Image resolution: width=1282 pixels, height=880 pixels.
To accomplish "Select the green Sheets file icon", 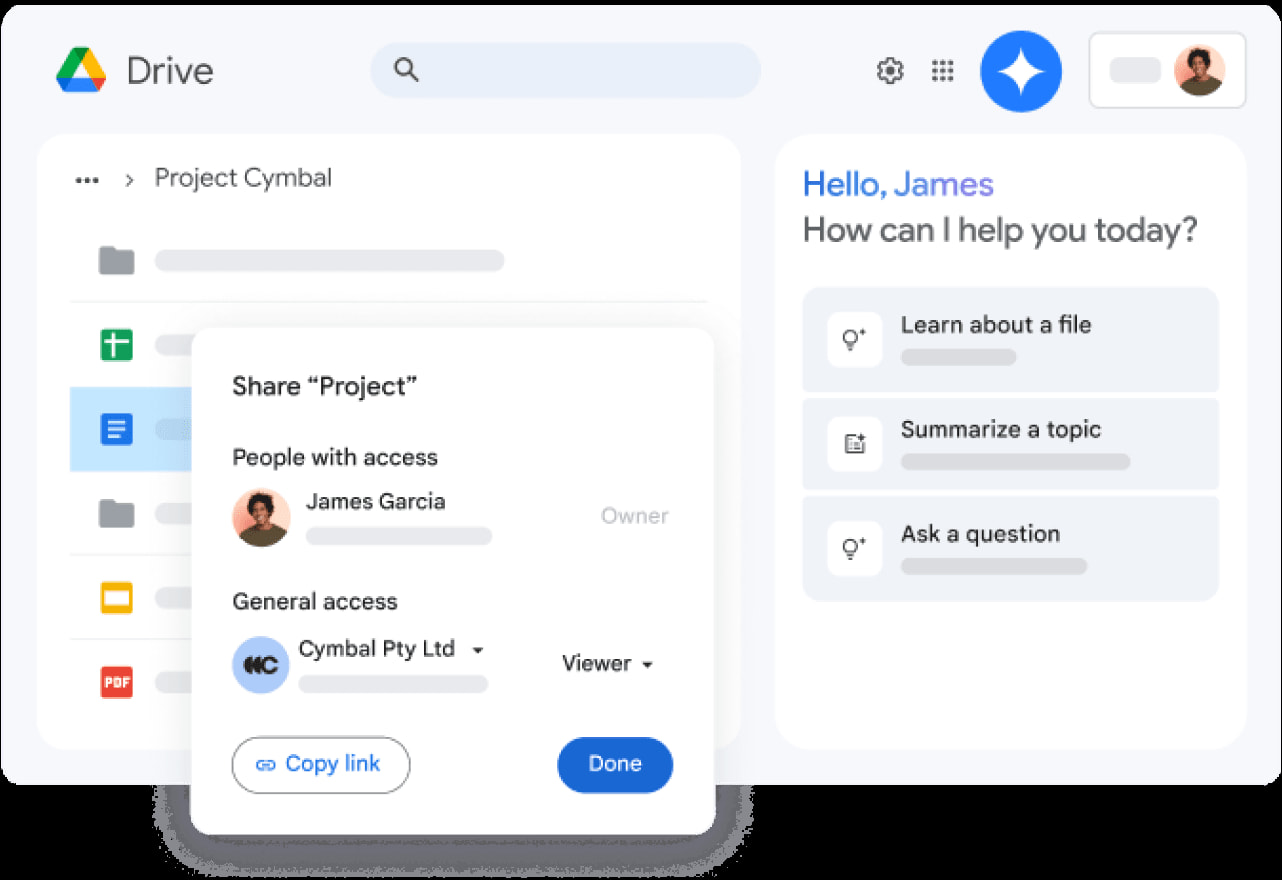I will [116, 345].
